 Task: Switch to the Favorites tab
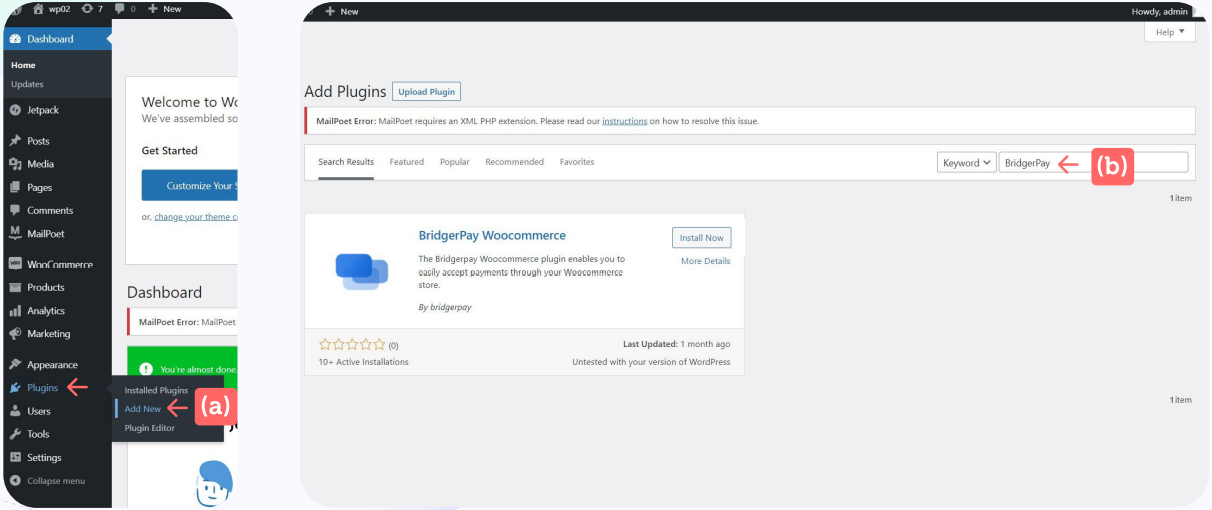click(x=577, y=162)
